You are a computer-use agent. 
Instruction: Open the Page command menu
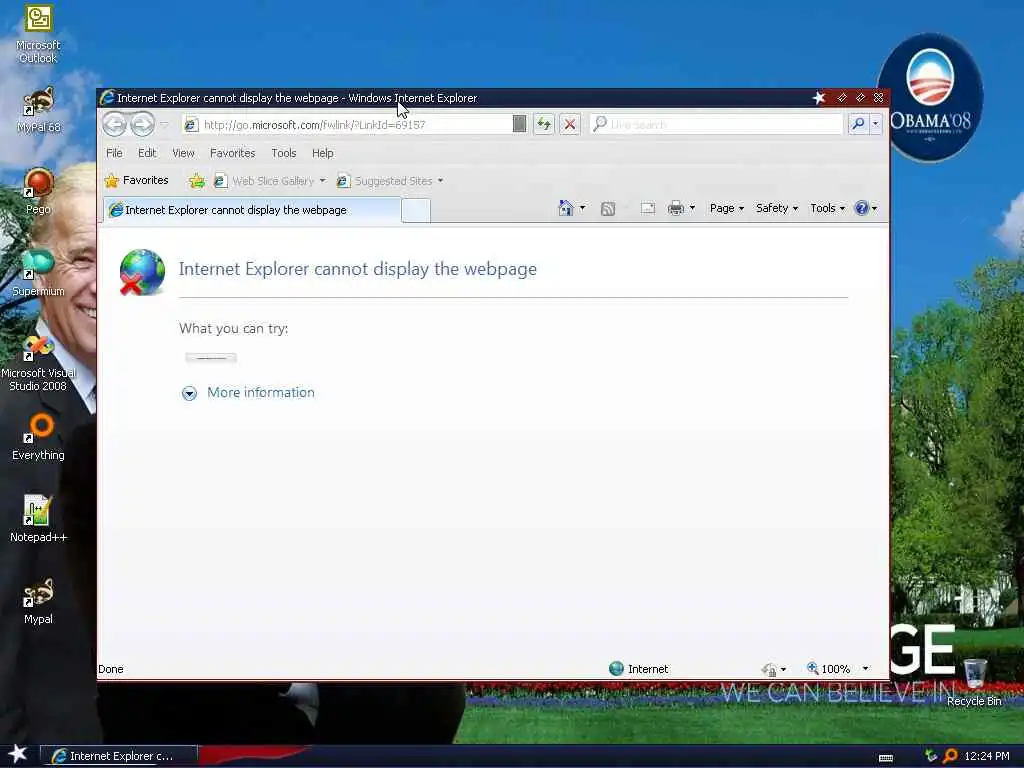pos(727,208)
